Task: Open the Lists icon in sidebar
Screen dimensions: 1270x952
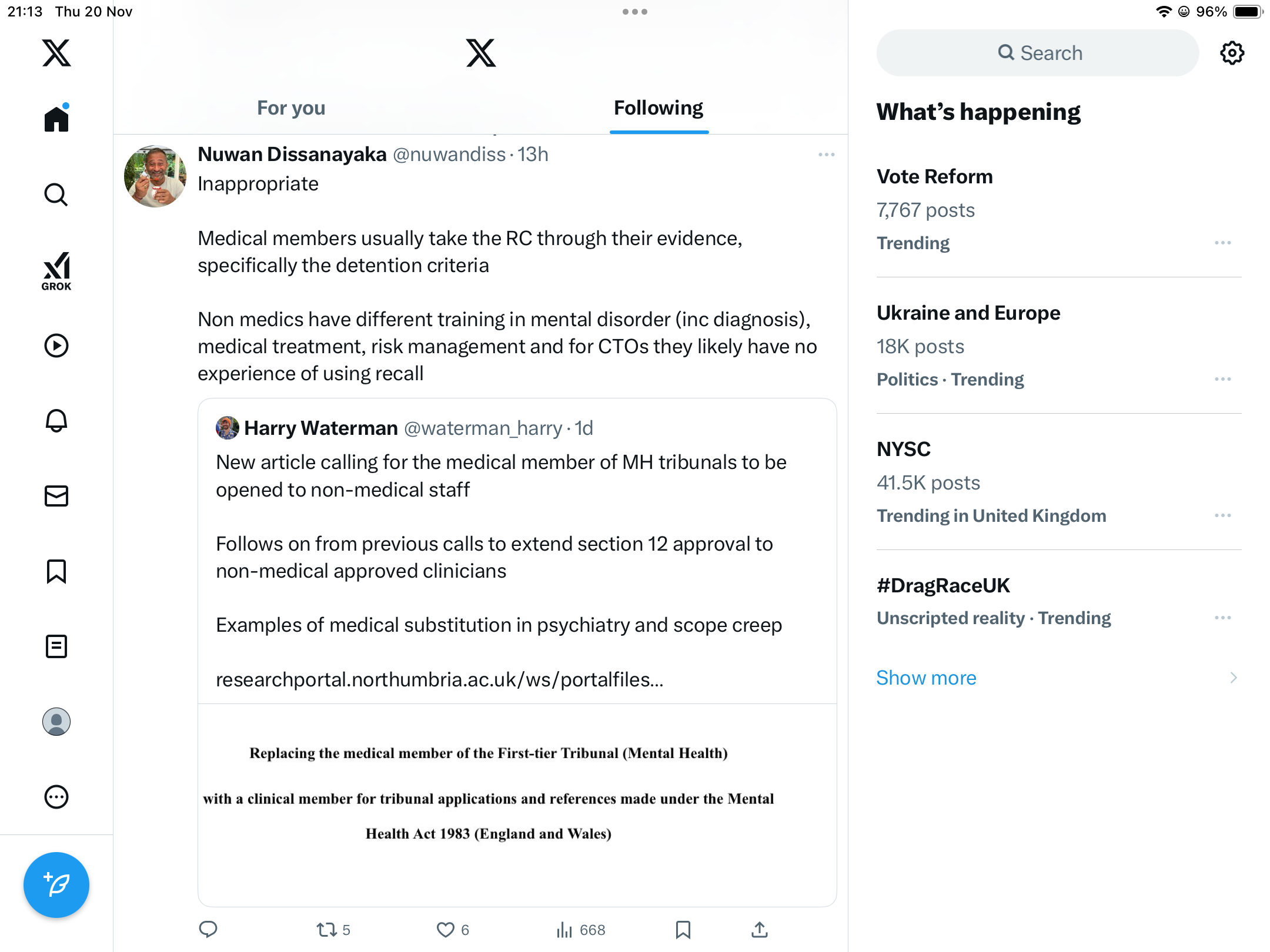Action: coord(56,646)
